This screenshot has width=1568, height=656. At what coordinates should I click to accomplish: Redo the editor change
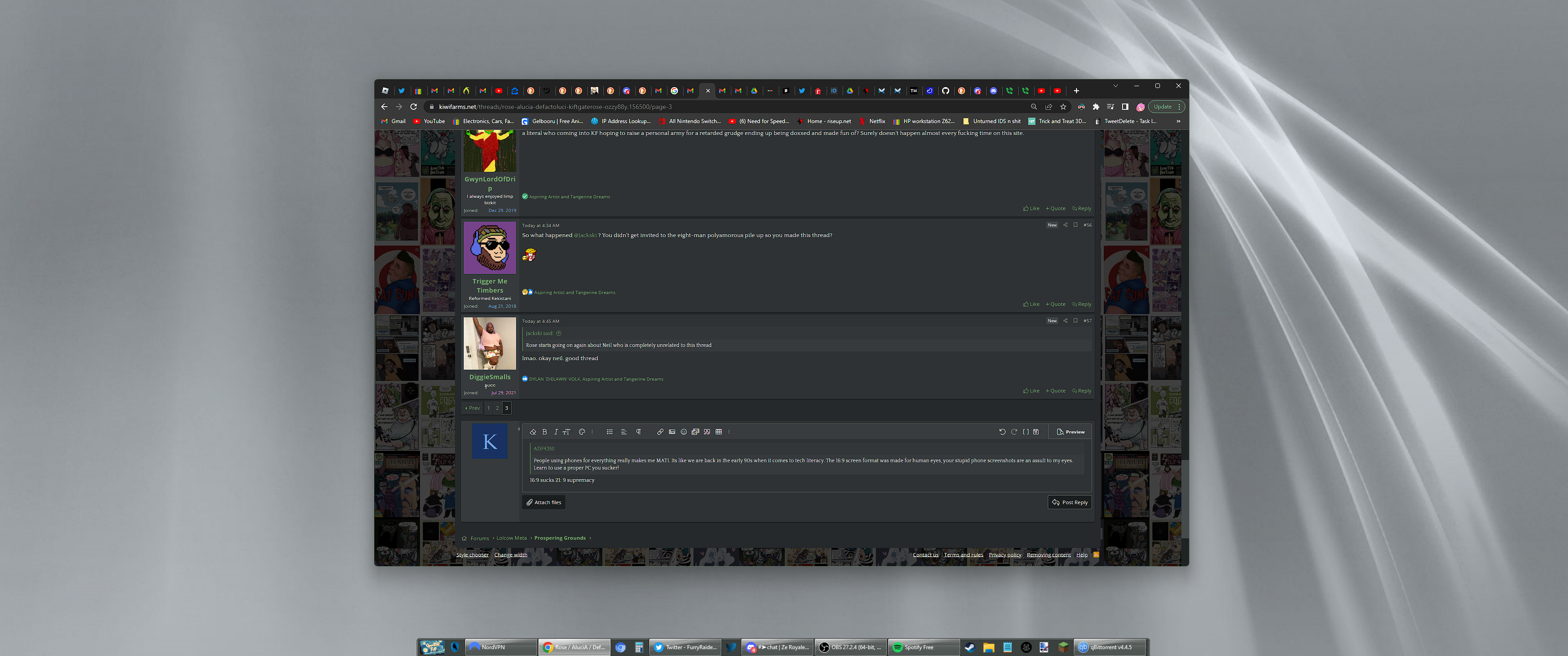point(1014,432)
